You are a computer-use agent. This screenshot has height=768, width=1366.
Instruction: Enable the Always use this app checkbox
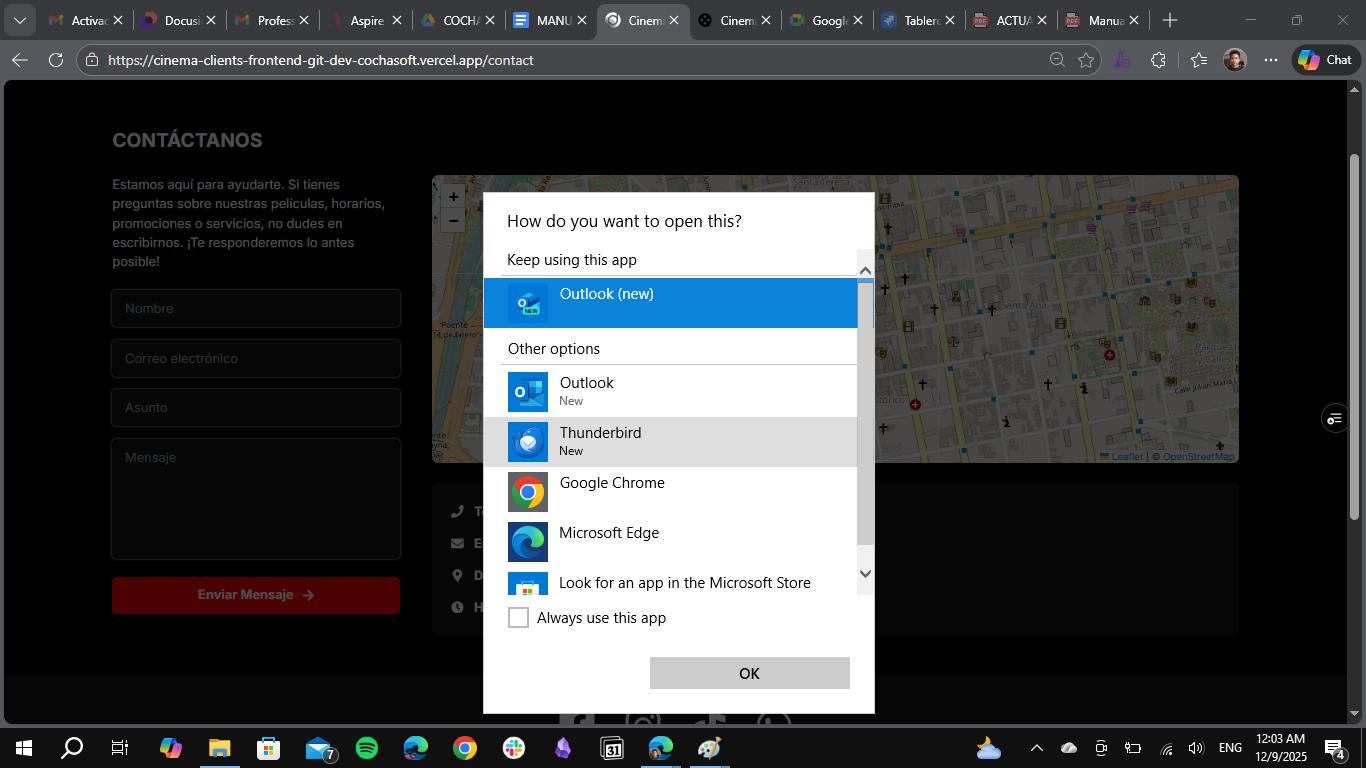click(518, 618)
